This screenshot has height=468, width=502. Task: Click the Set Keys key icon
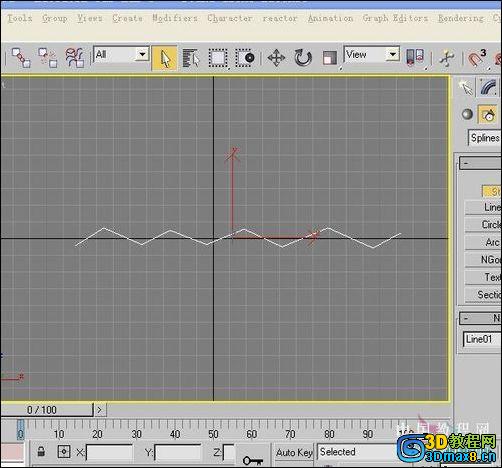click(x=253, y=460)
